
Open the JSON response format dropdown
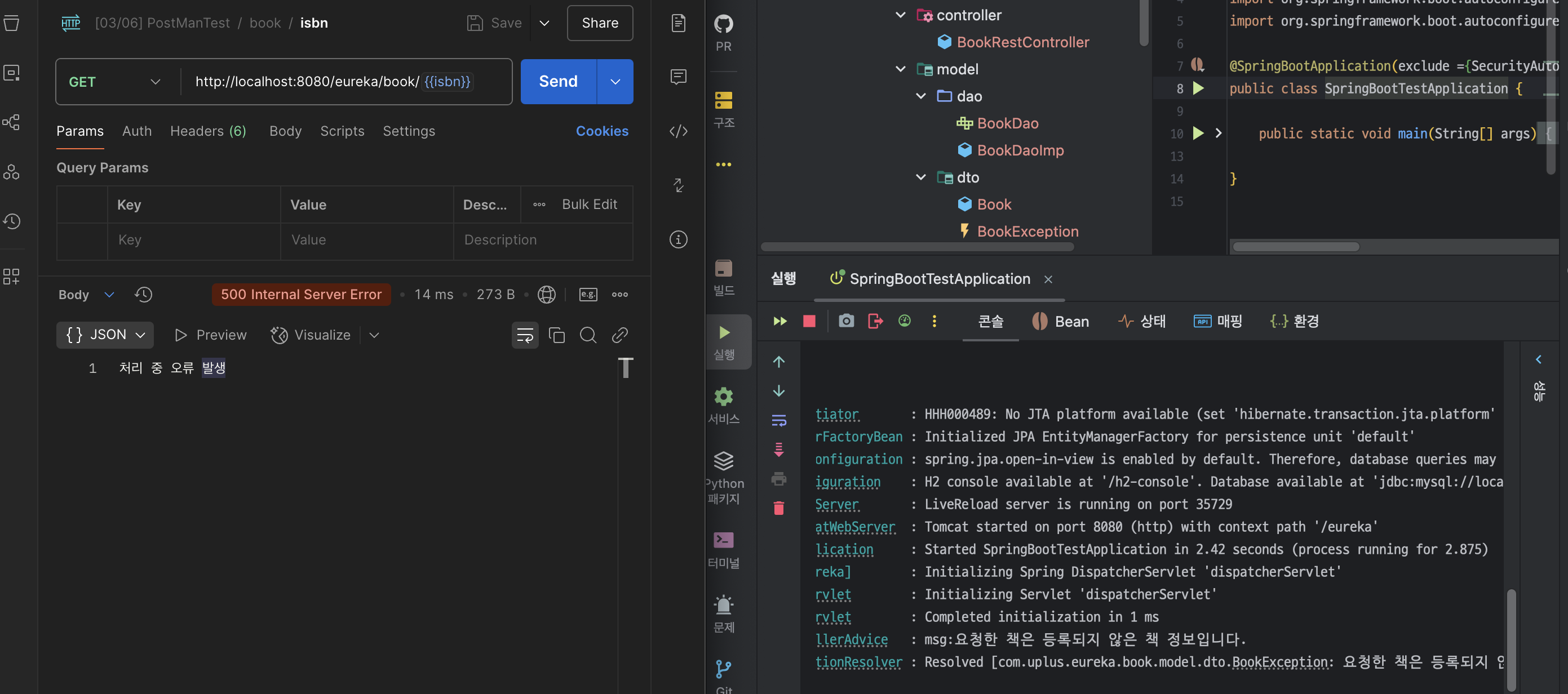[x=105, y=335]
